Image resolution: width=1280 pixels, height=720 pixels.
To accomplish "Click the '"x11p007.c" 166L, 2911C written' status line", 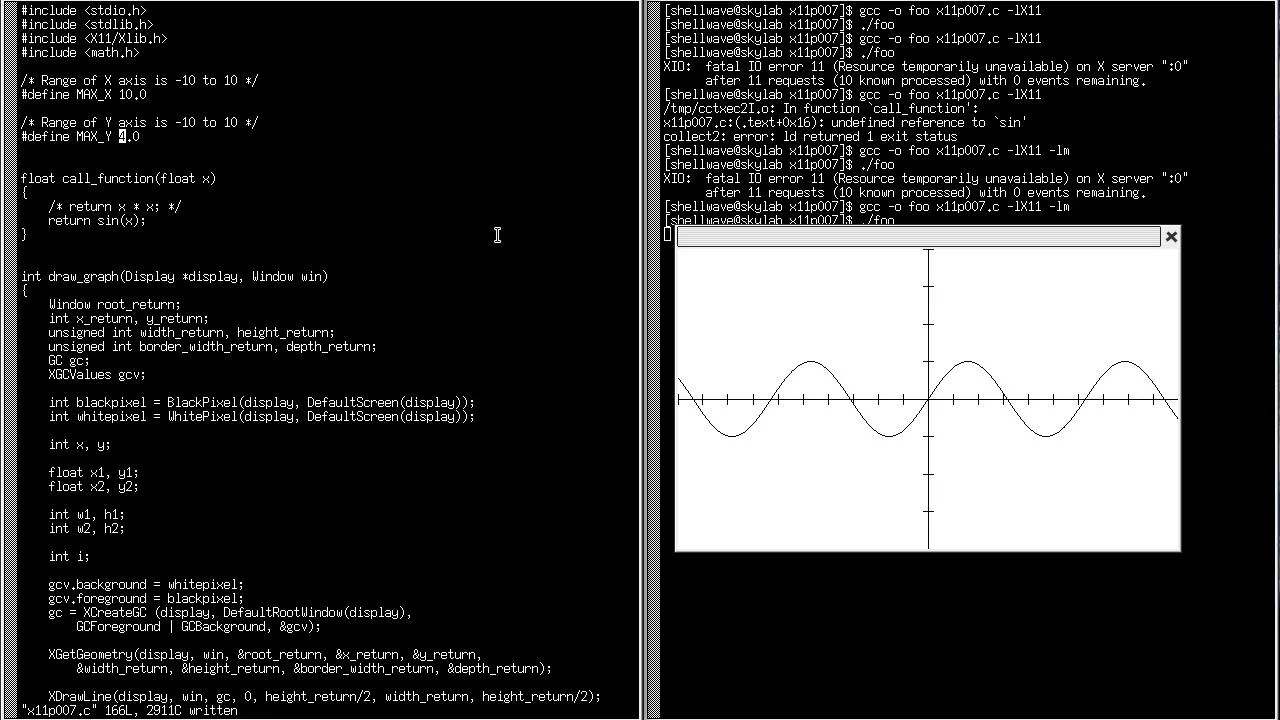I will pos(129,711).
